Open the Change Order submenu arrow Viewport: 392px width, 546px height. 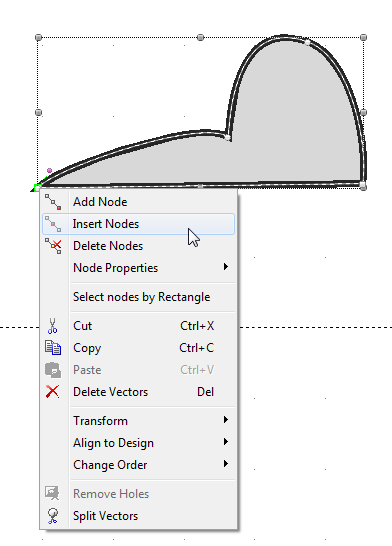click(x=226, y=464)
